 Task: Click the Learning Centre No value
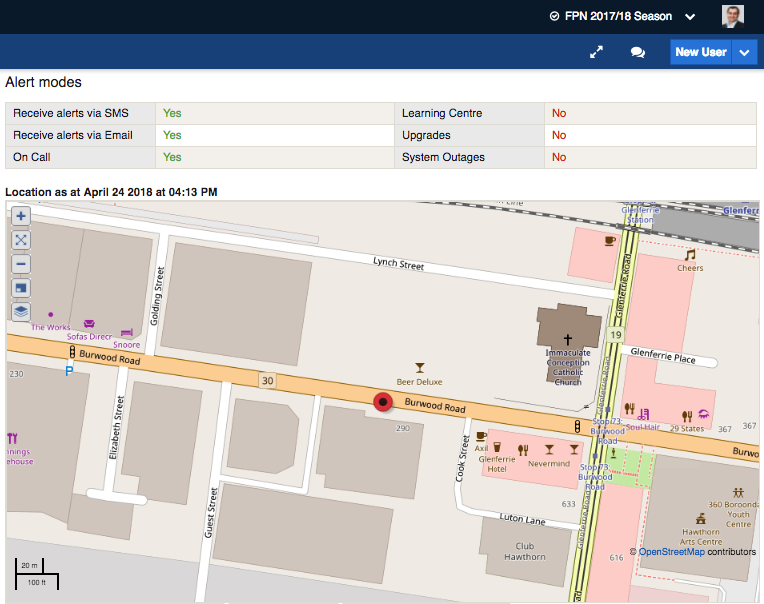pyautogui.click(x=559, y=113)
